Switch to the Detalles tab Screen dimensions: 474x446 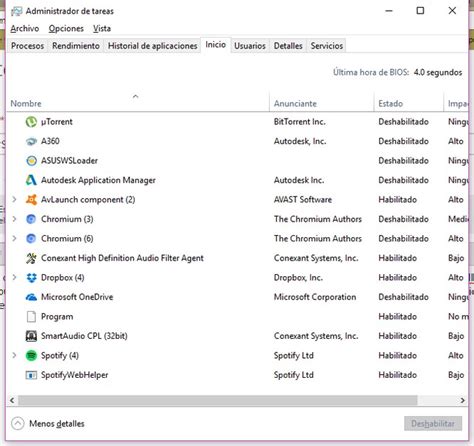(x=288, y=46)
